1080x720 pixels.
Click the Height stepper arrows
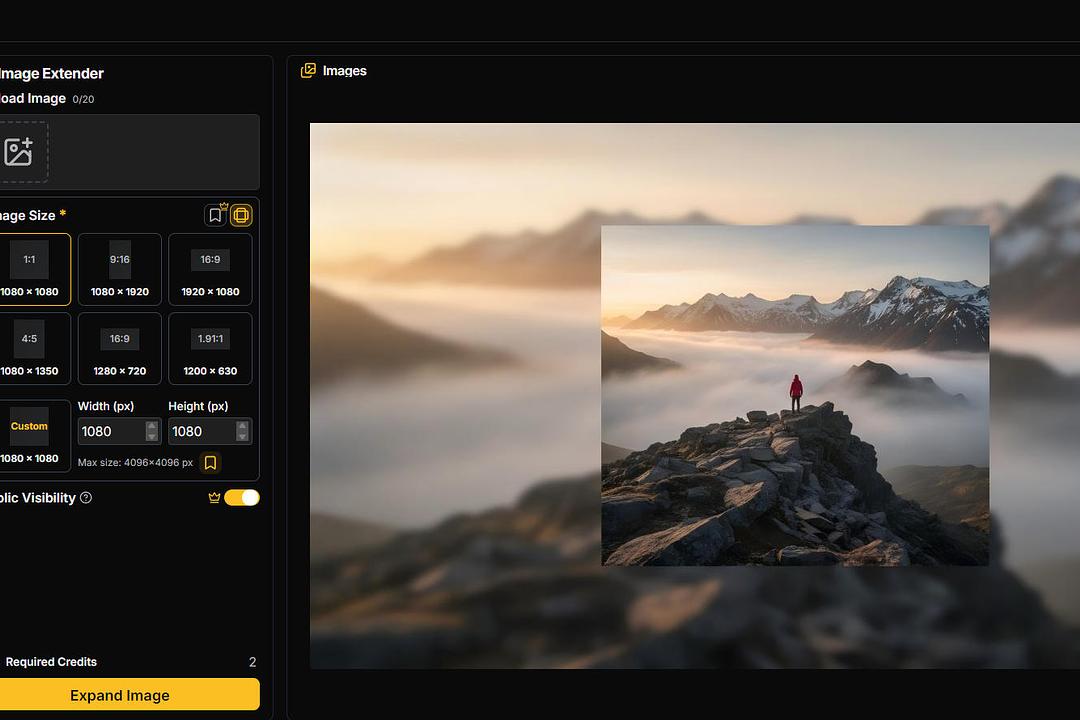tap(242, 431)
